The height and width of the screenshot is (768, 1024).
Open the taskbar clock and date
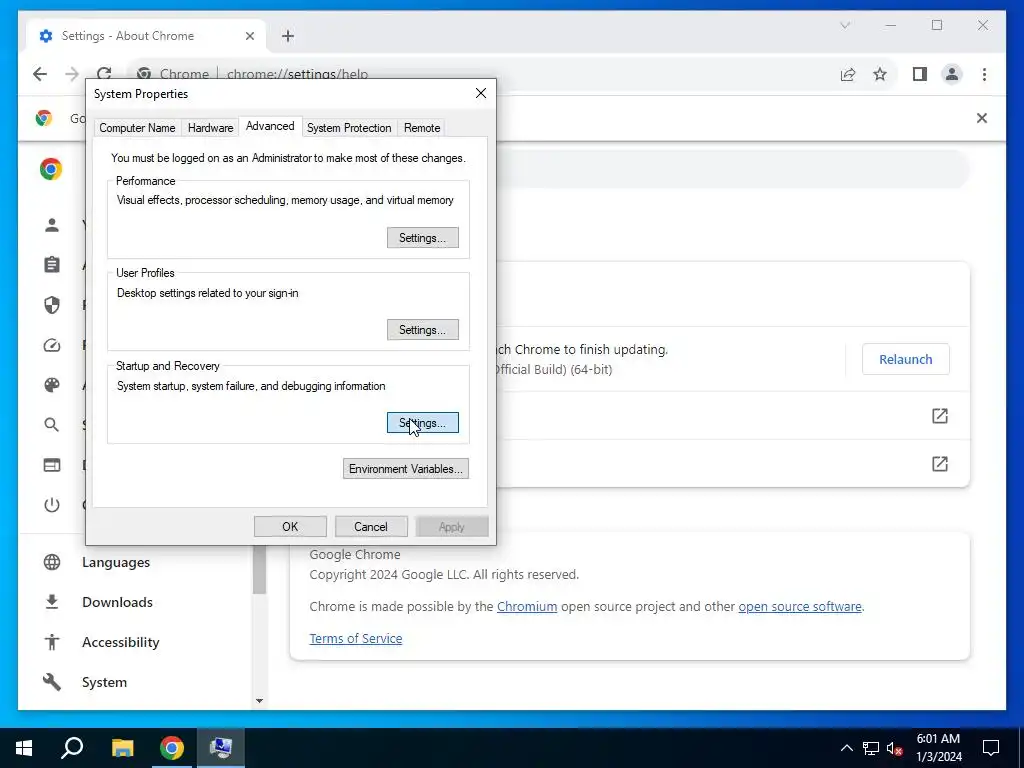[938, 748]
